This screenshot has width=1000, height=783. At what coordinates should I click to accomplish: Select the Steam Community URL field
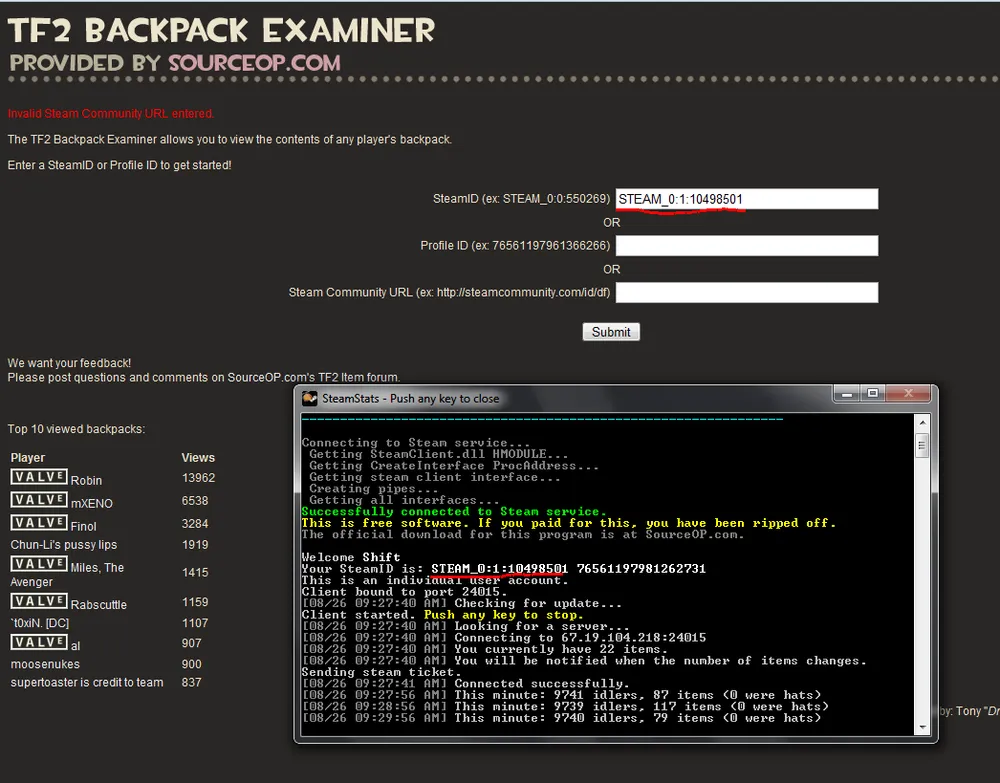coord(746,292)
